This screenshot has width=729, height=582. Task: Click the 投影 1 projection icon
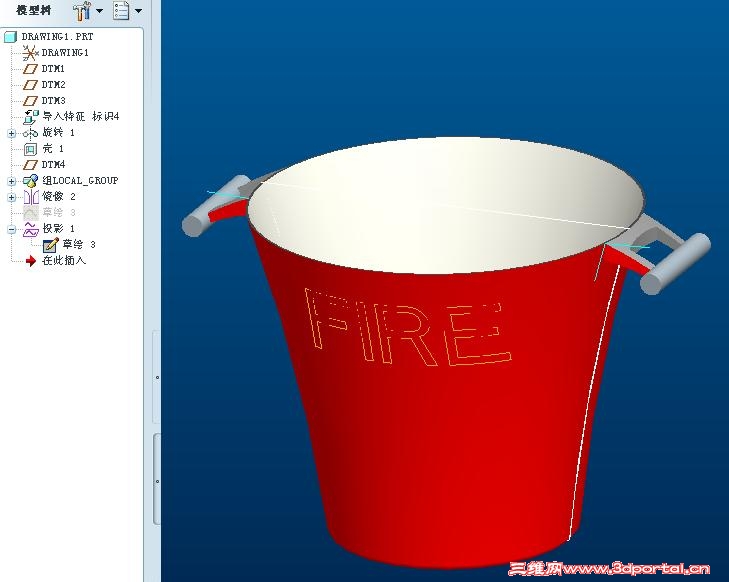point(31,229)
